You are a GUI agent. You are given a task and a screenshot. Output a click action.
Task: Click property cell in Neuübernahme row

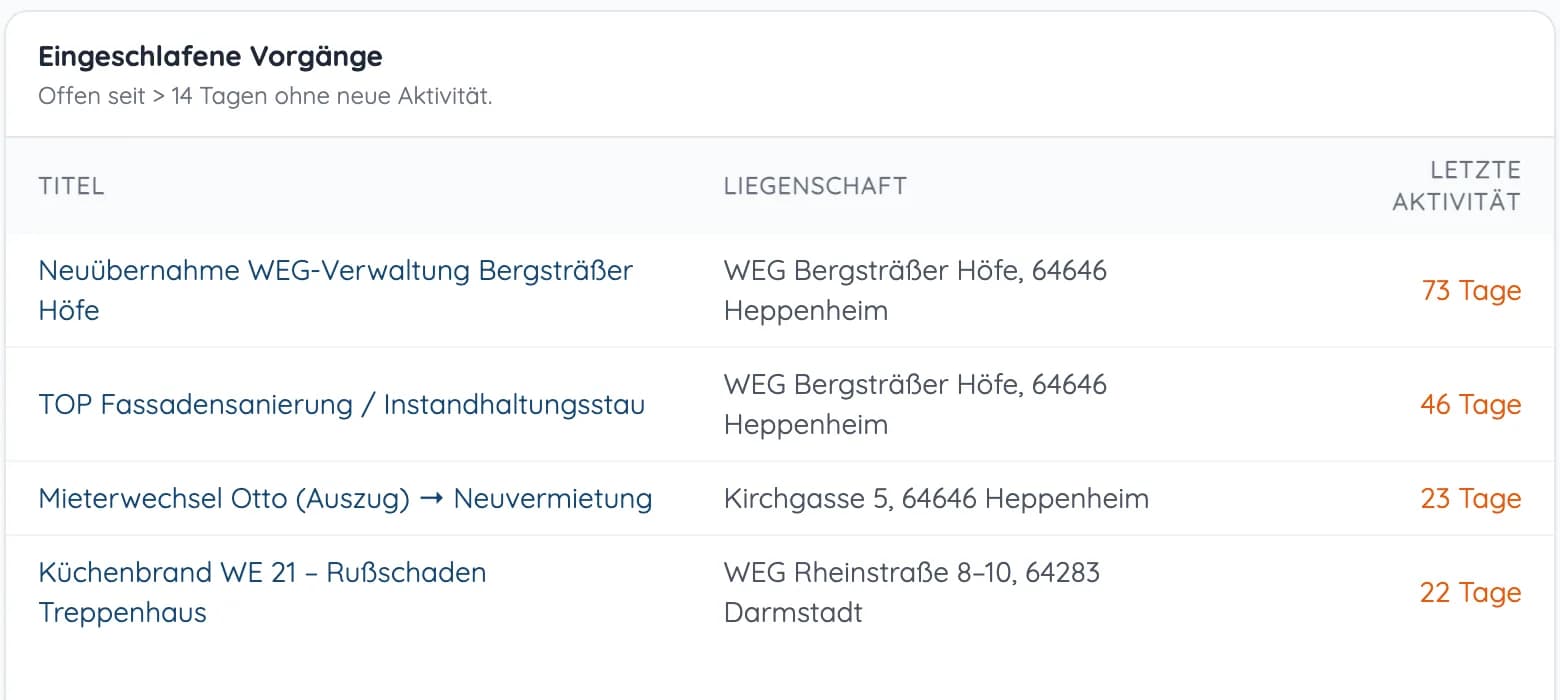click(x=915, y=290)
